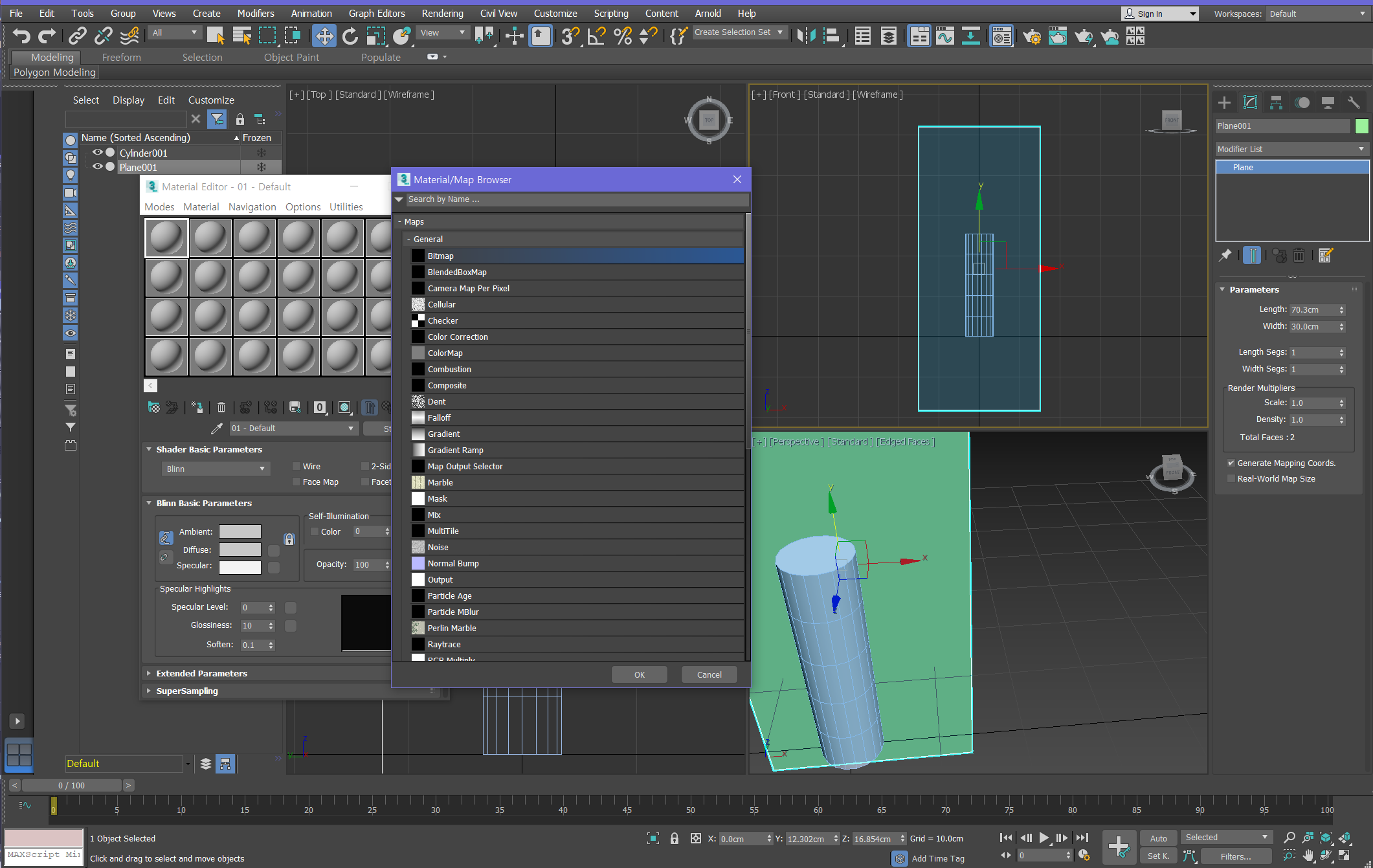Viewport: 1373px width, 868px height.
Task: Expand the Extended Parameters rollout
Action: (201, 673)
